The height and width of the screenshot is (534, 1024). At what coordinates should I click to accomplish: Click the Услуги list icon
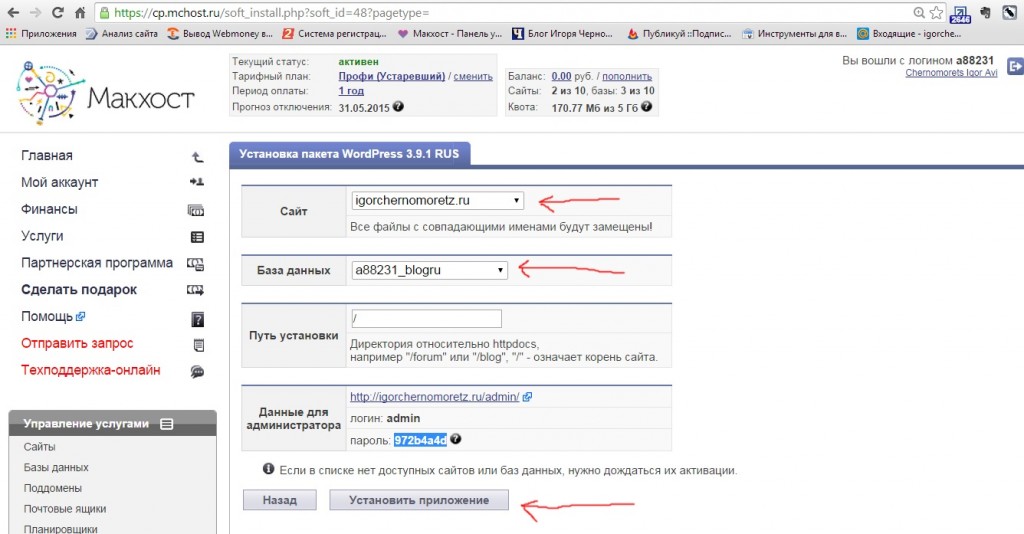[x=197, y=237]
